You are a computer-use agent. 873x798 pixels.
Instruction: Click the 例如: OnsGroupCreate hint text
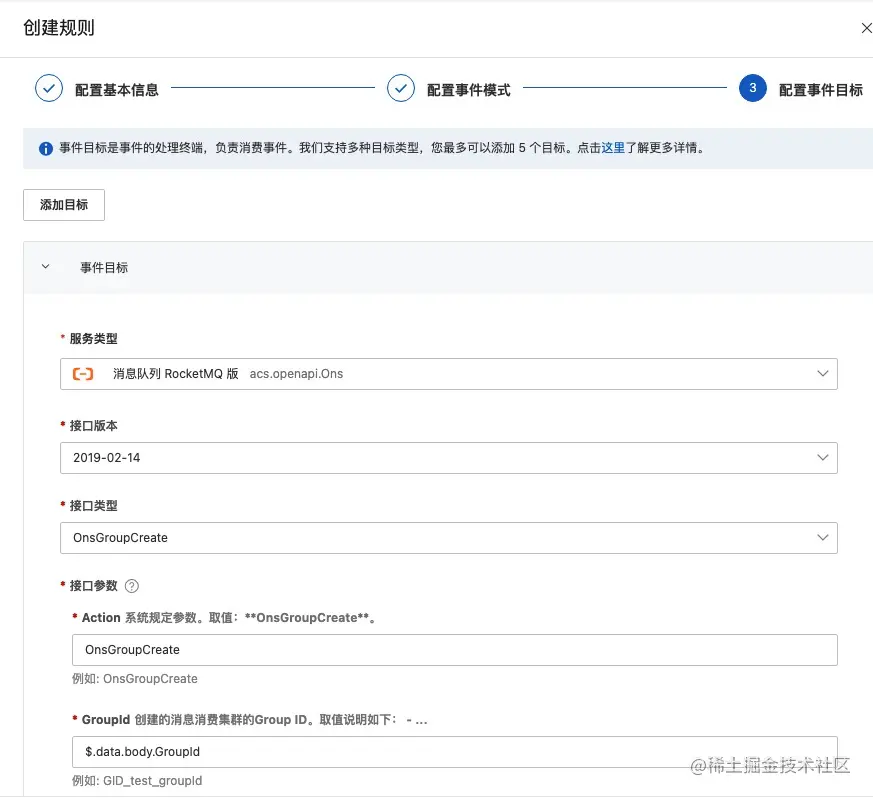[135, 679]
